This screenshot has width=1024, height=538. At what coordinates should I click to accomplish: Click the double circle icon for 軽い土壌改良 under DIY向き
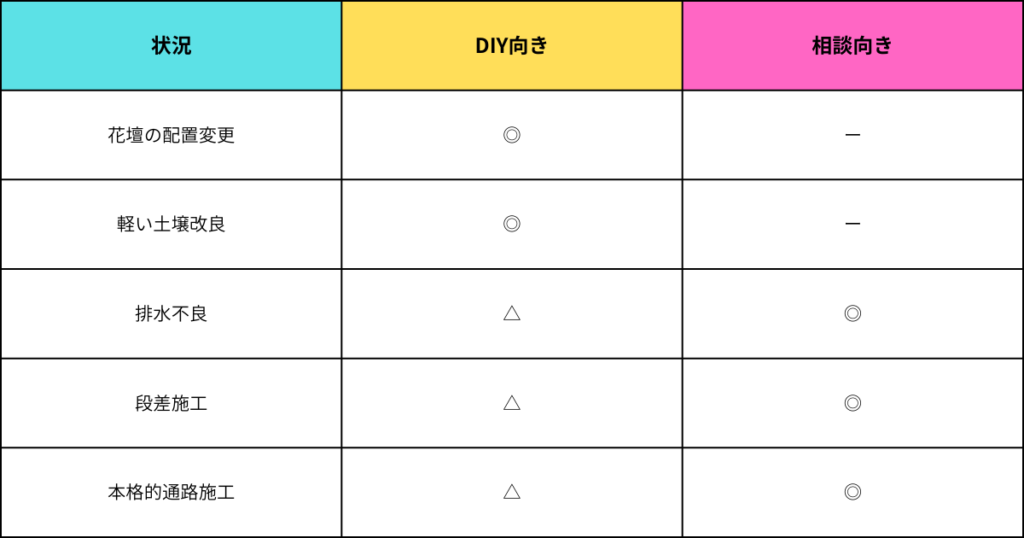511,224
